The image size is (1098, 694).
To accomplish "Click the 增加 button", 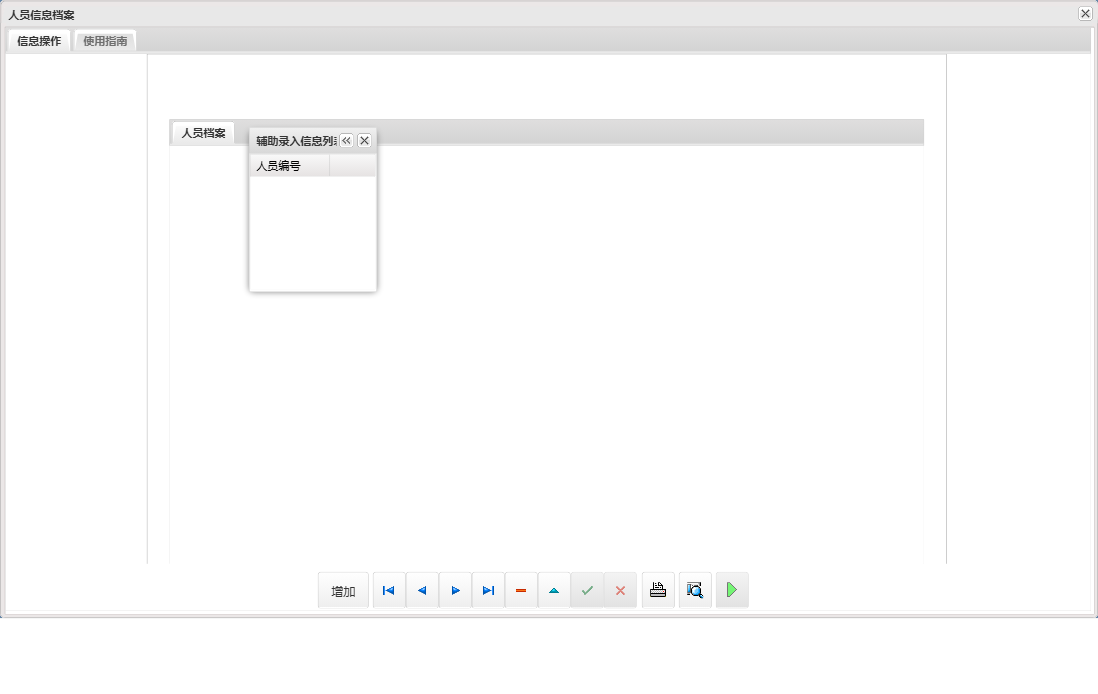I will click(x=343, y=590).
